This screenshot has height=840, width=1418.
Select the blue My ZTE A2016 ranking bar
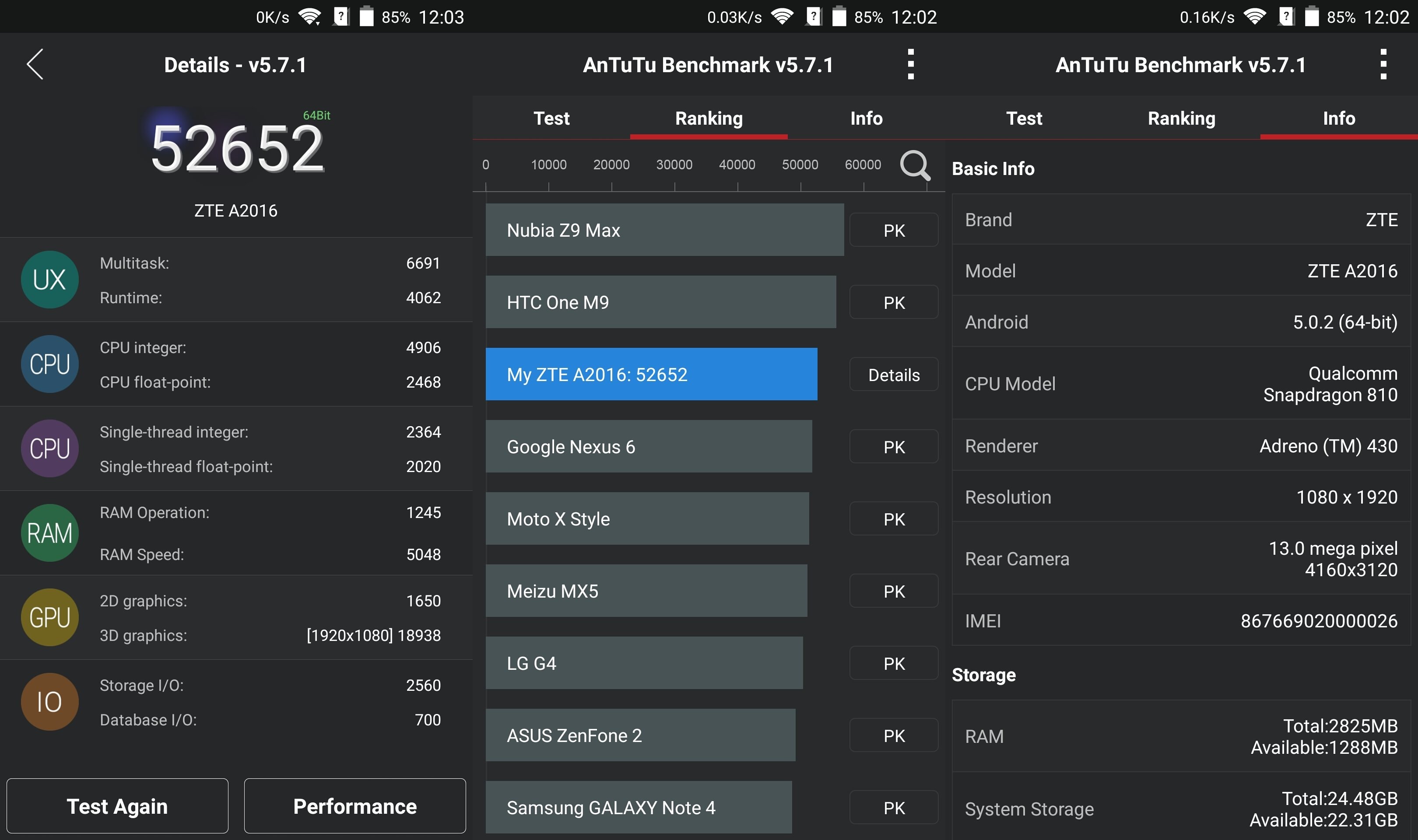tap(652, 374)
